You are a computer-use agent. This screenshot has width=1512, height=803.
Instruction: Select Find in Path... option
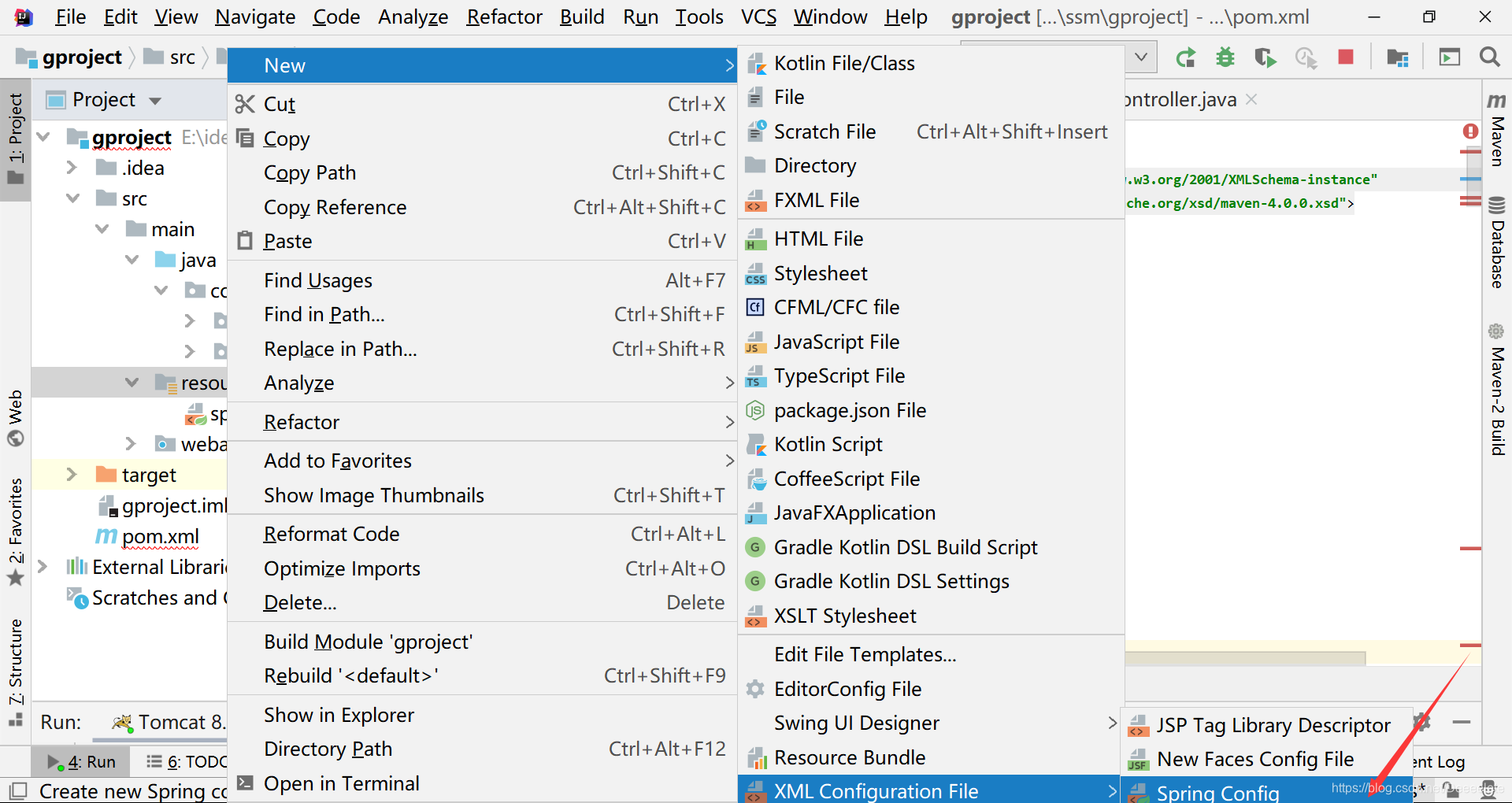tap(483, 314)
